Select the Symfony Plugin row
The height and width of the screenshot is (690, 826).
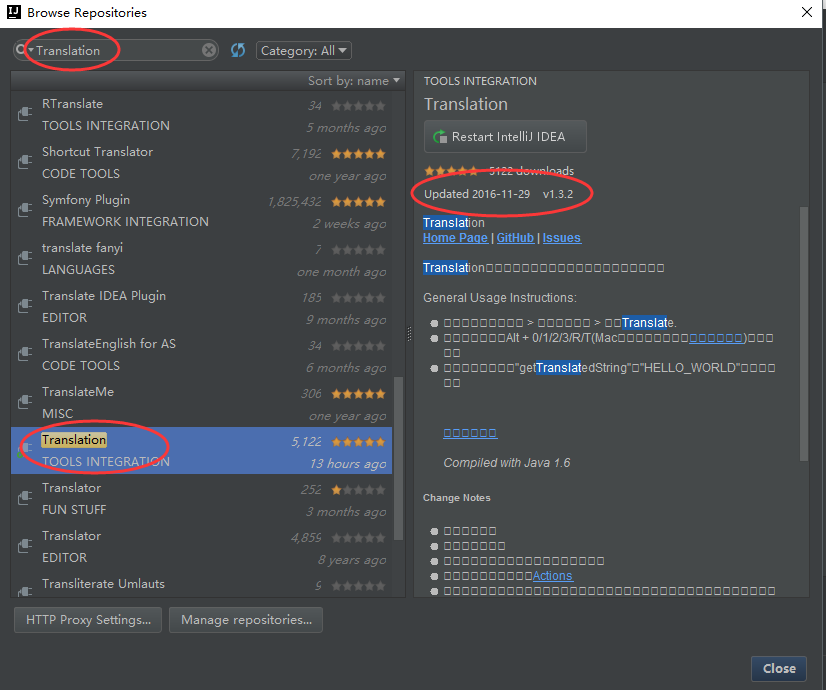coord(202,210)
